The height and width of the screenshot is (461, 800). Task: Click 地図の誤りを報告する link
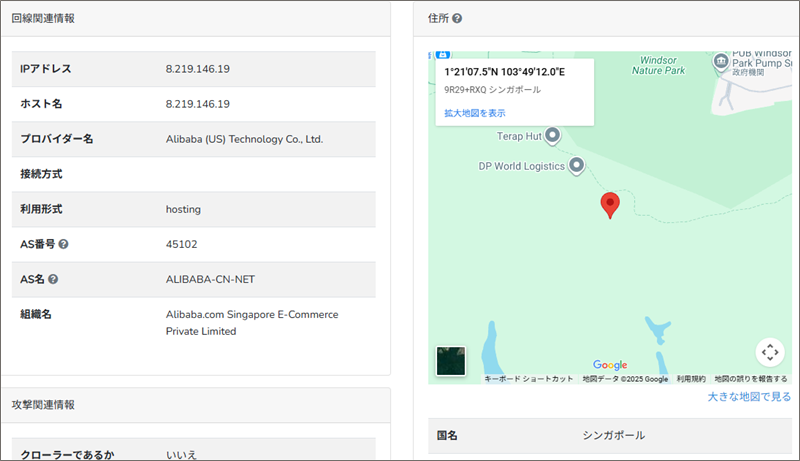click(751, 379)
